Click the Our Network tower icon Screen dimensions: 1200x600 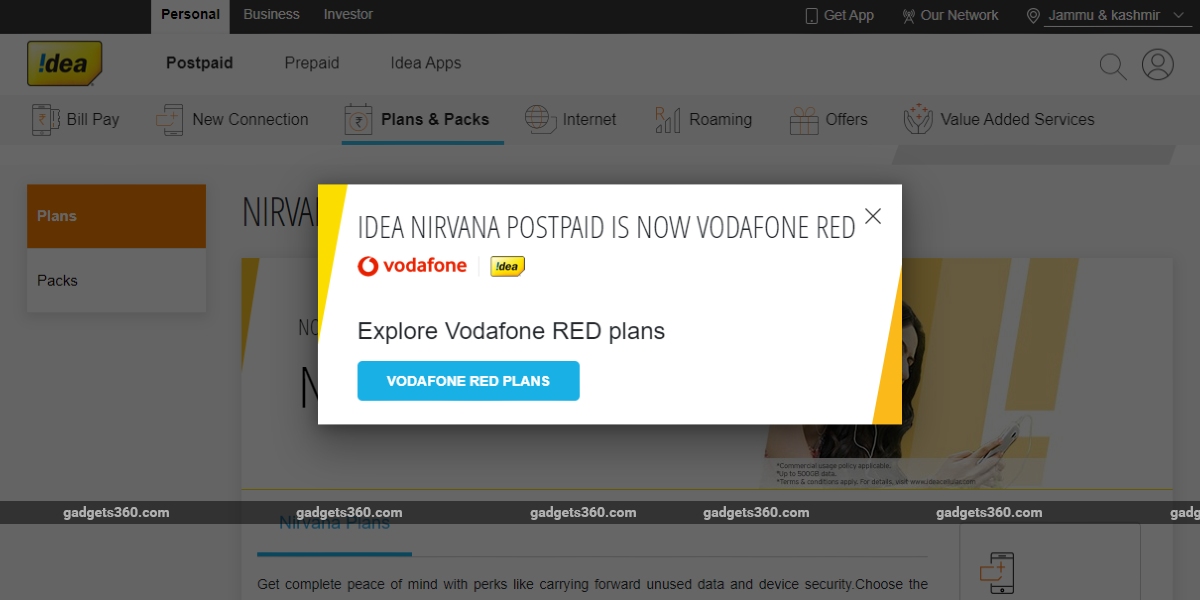[x=908, y=16]
